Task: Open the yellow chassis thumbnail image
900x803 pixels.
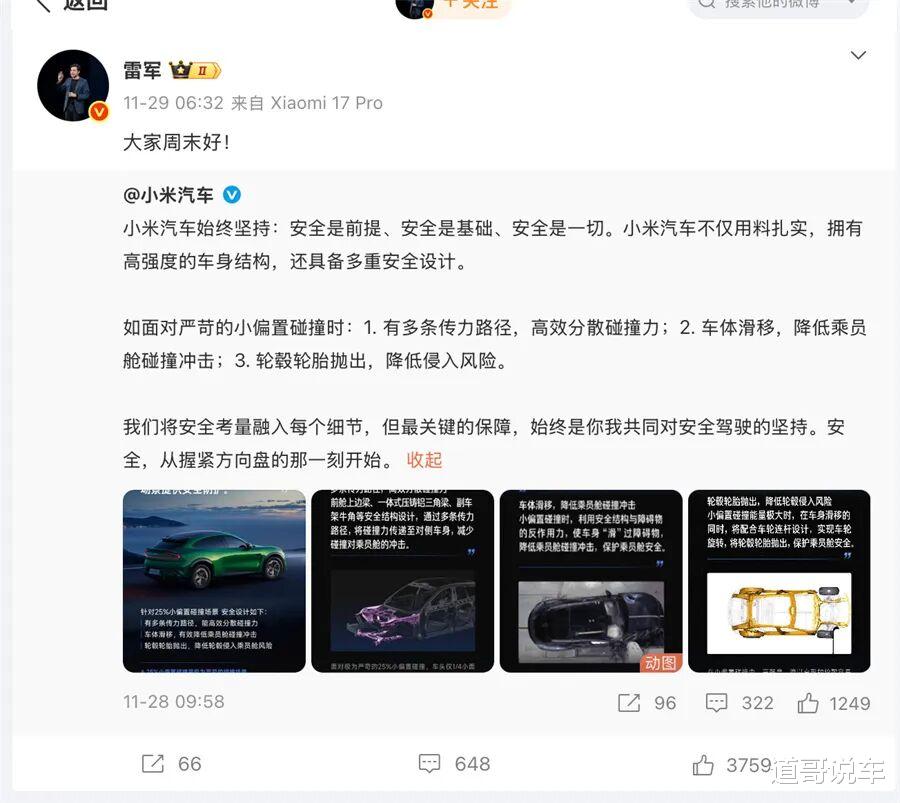Action: 779,581
